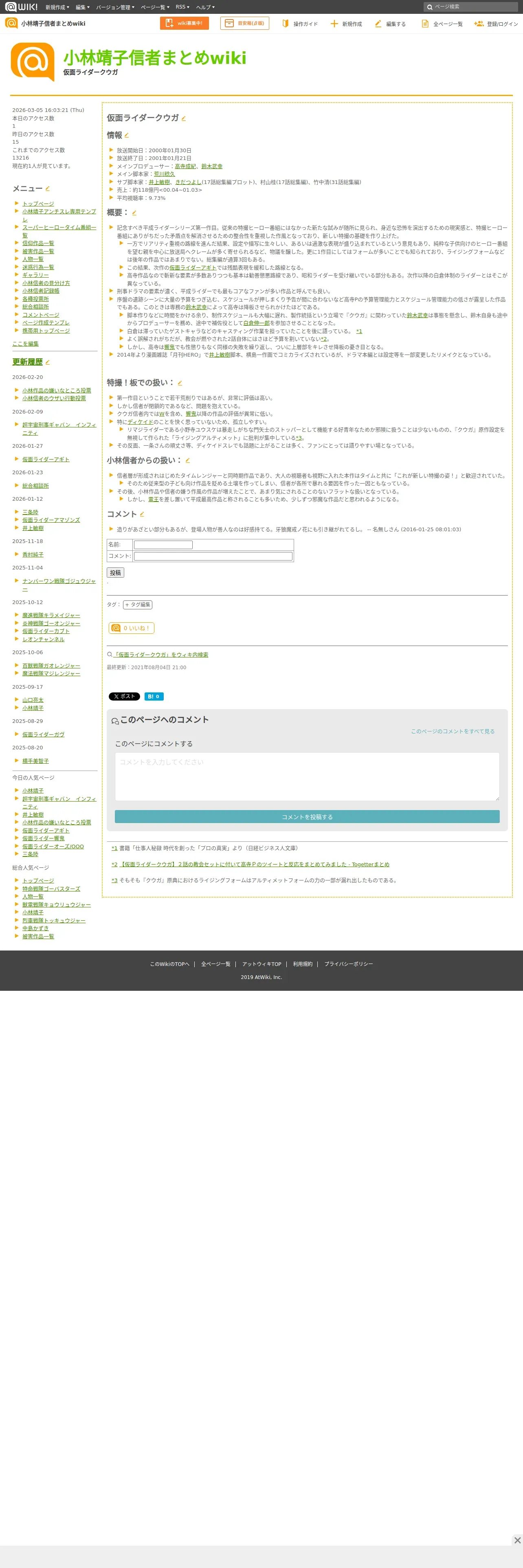Click the + タグ編集 button
523x1568 pixels.
click(x=138, y=604)
